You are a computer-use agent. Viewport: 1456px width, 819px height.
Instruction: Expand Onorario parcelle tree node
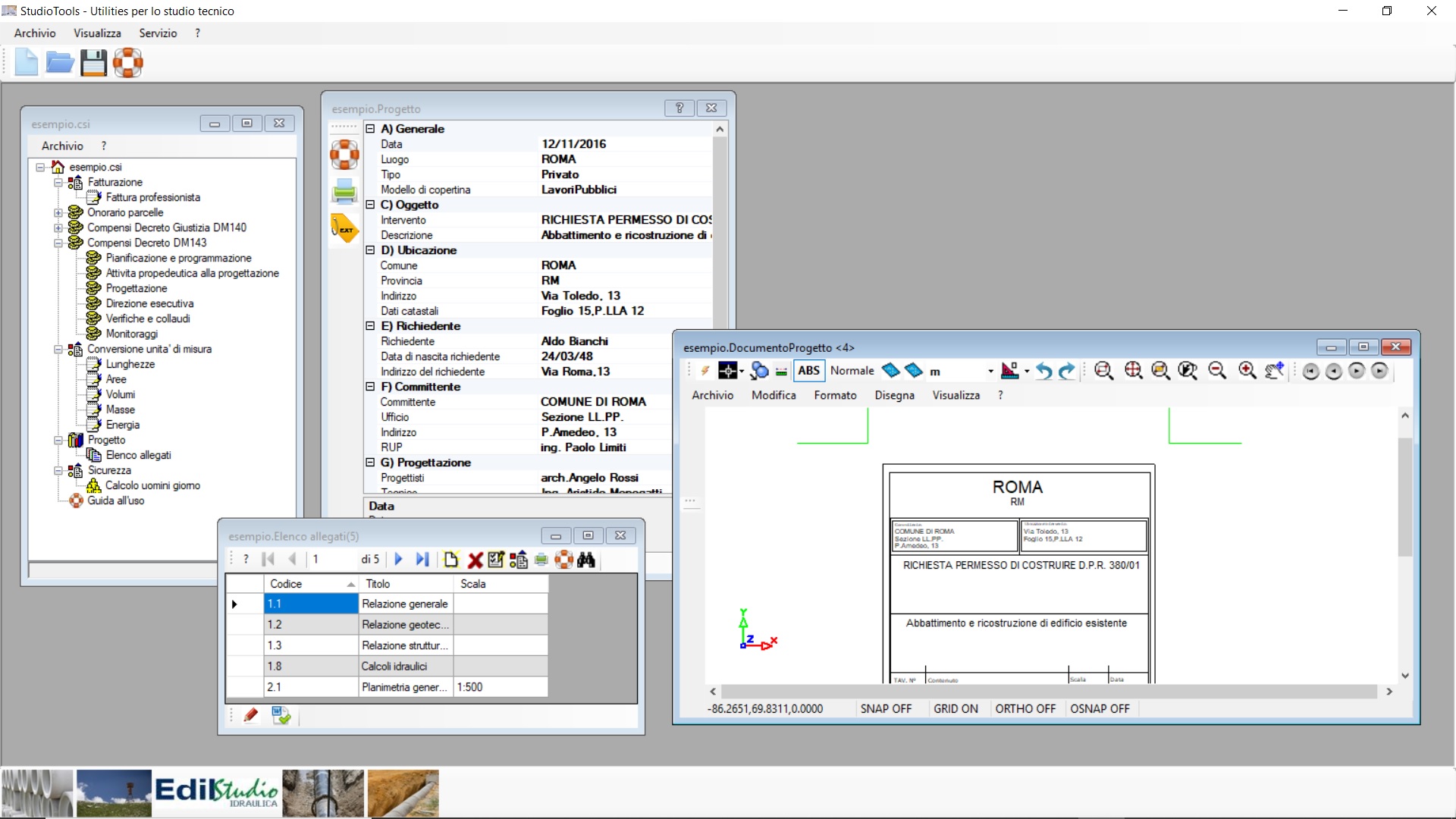[x=58, y=213]
